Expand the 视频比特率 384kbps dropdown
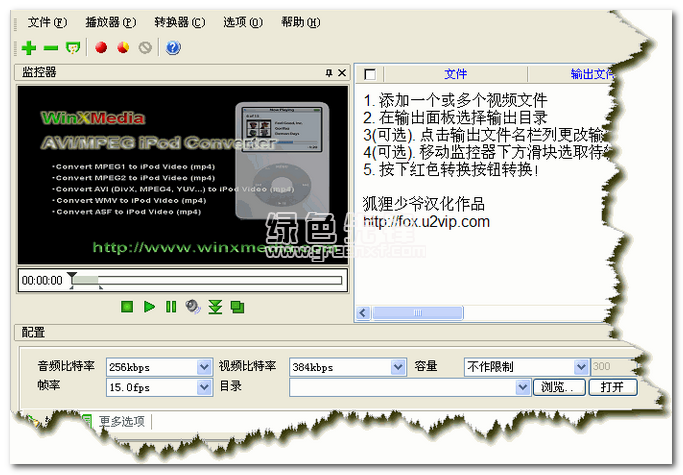Screen dimensions: 683x475 [398, 367]
